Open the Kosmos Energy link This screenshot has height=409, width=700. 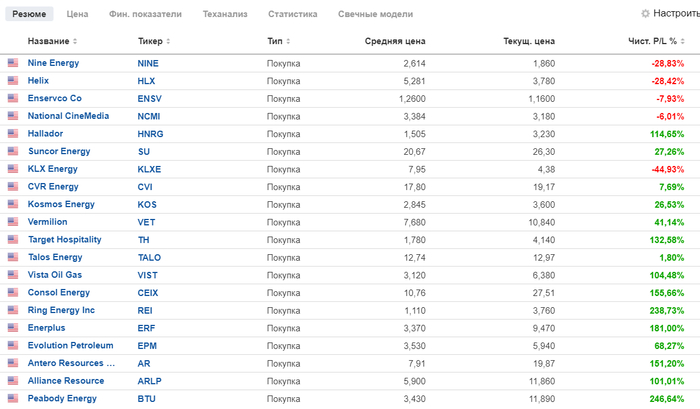pyautogui.click(x=61, y=204)
